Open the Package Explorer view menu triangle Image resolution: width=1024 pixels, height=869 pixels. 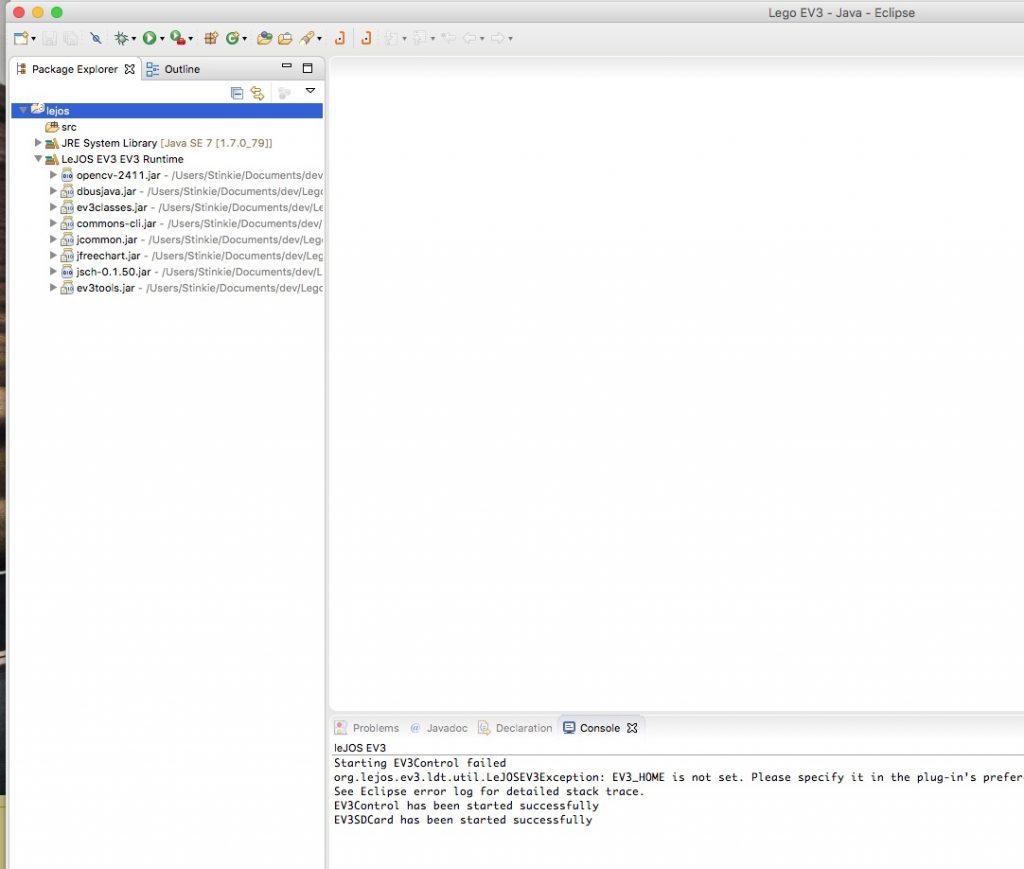coord(310,91)
